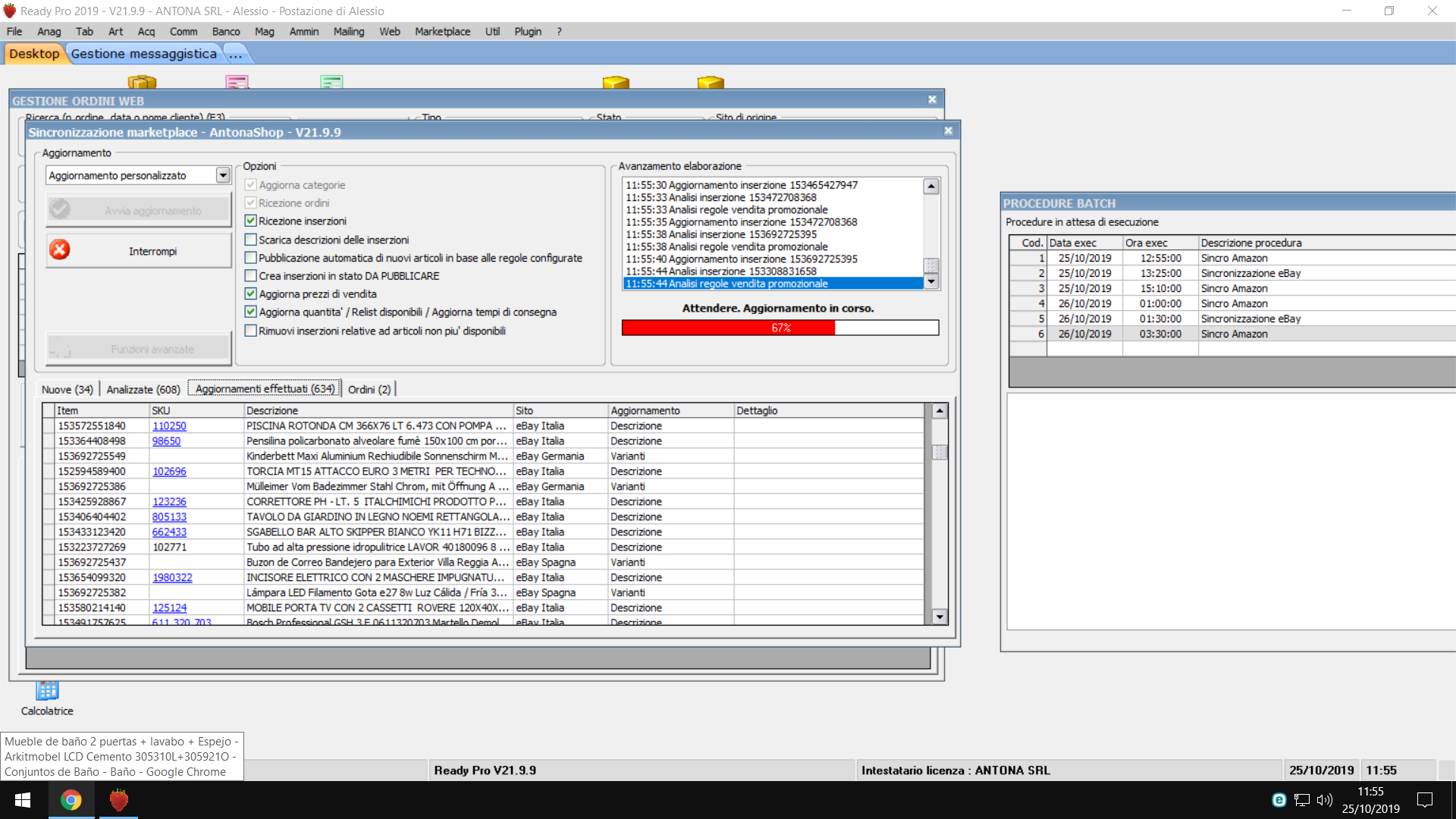Image resolution: width=1456 pixels, height=819 pixels.
Task: Select batch procedure row 6 Sincro Amazon
Action: click(1232, 334)
